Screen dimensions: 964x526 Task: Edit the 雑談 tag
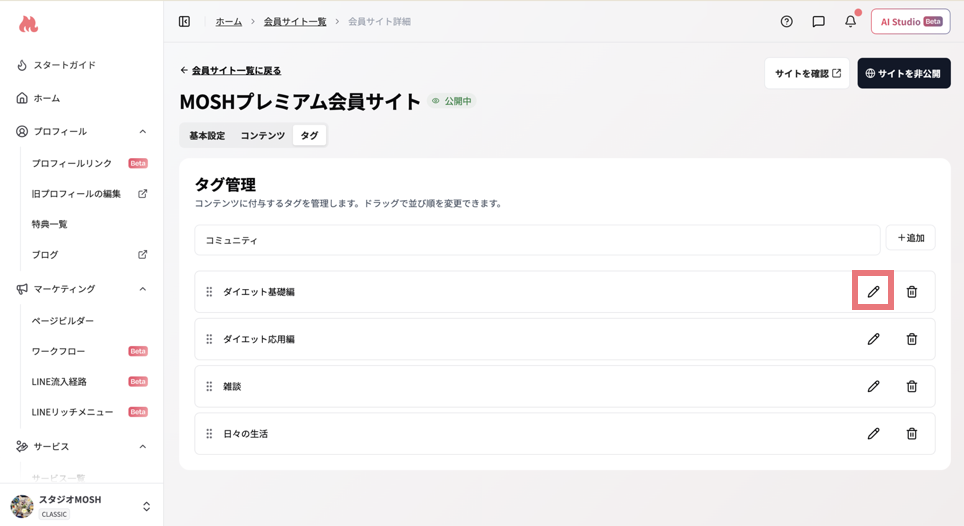[x=873, y=386]
